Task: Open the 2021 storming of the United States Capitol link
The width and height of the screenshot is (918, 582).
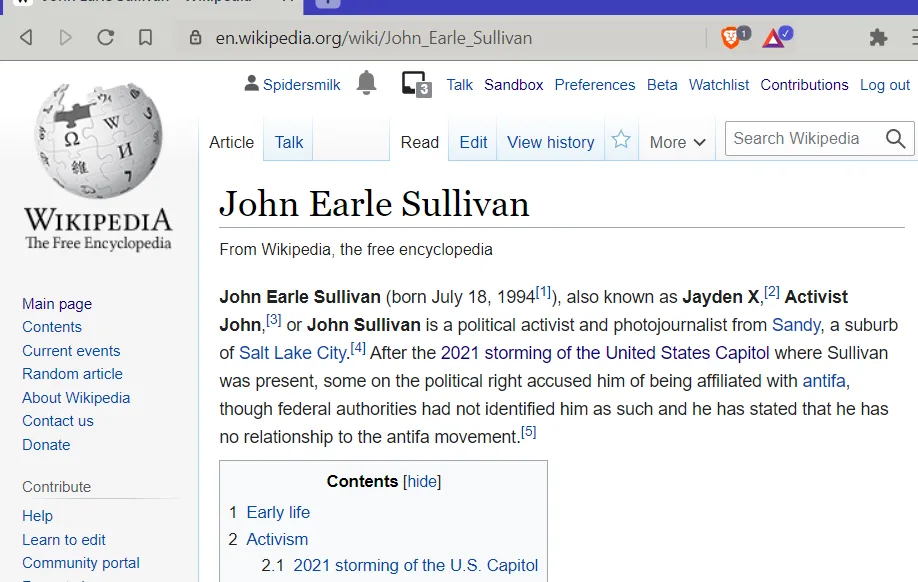Action: (x=605, y=353)
